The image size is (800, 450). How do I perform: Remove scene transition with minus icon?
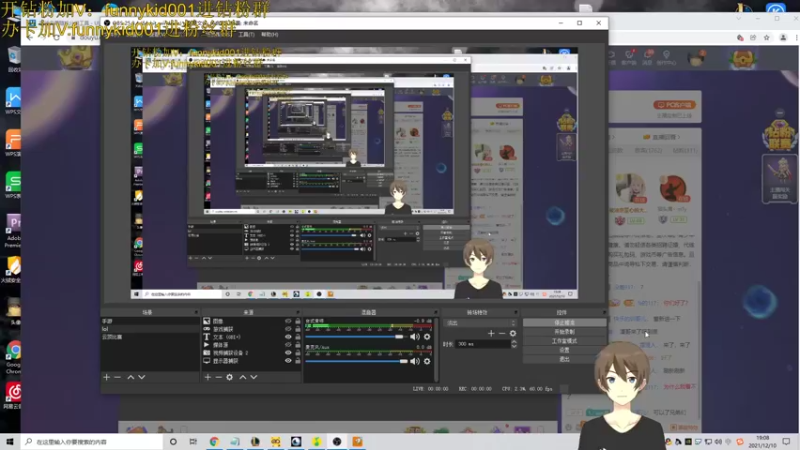[502, 333]
